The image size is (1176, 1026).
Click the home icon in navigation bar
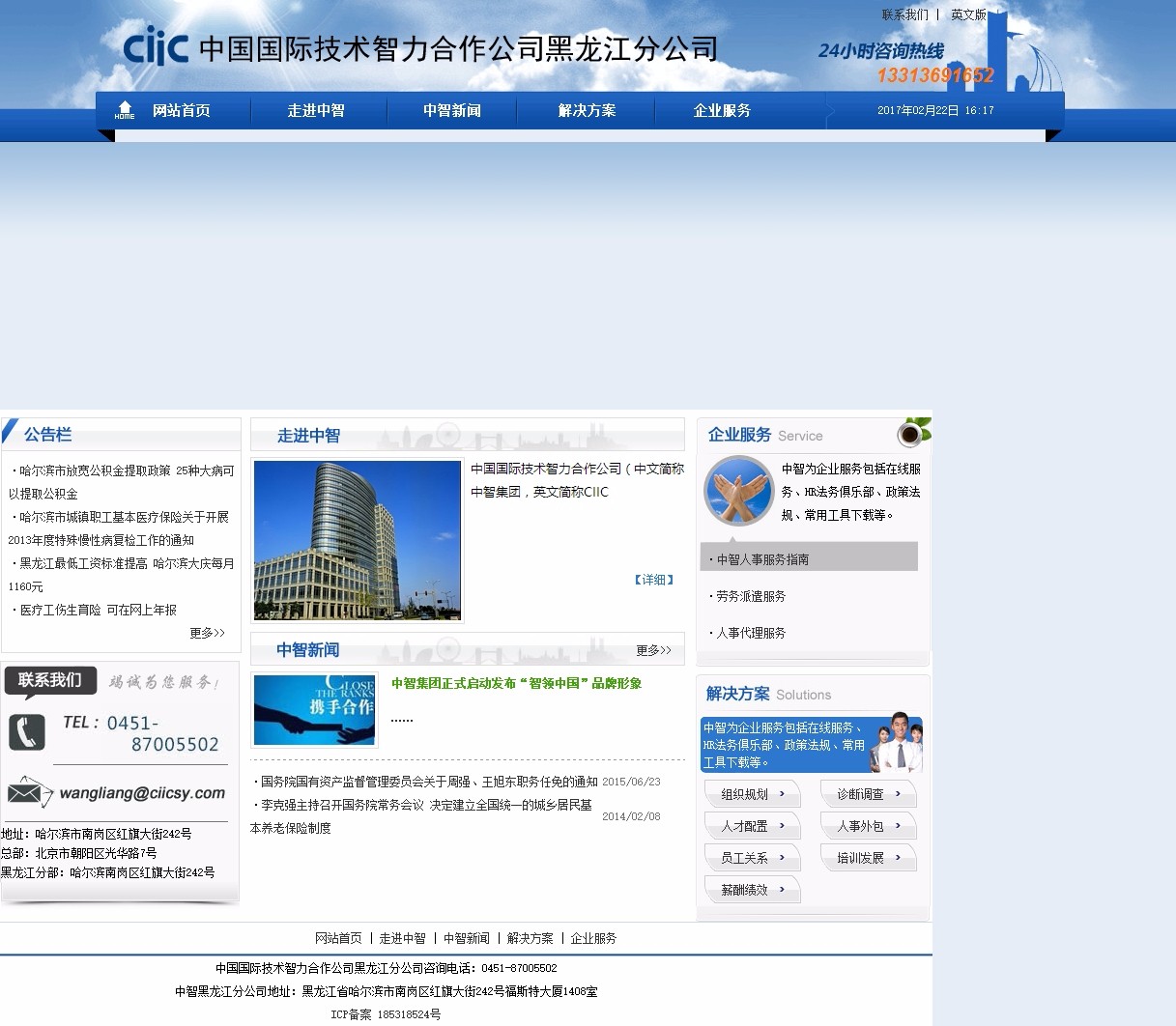click(x=125, y=110)
